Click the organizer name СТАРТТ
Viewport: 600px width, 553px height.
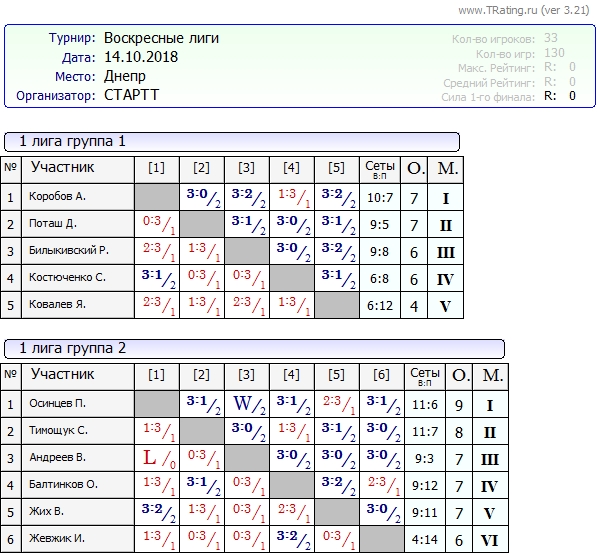click(131, 95)
